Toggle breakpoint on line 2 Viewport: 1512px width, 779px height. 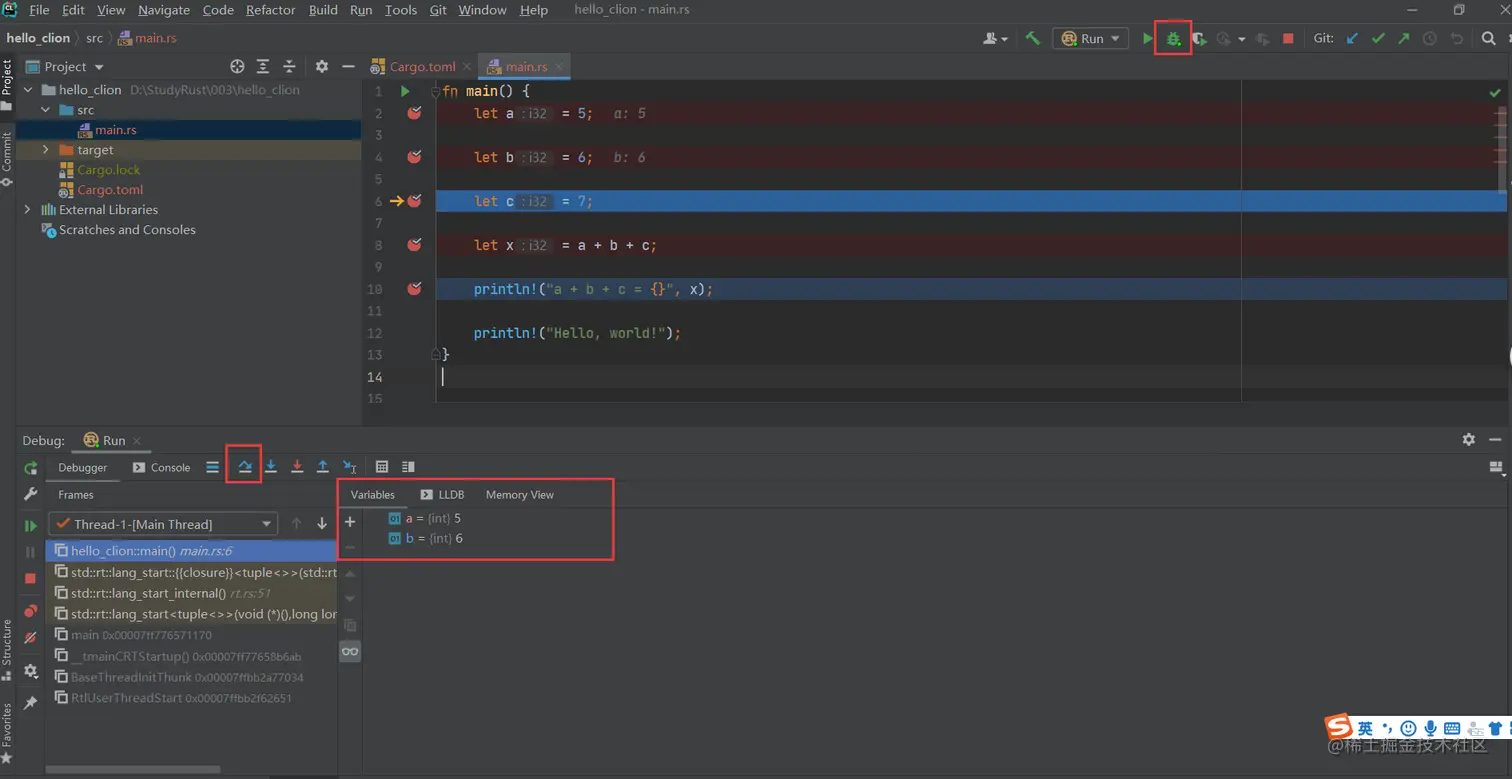coord(414,113)
